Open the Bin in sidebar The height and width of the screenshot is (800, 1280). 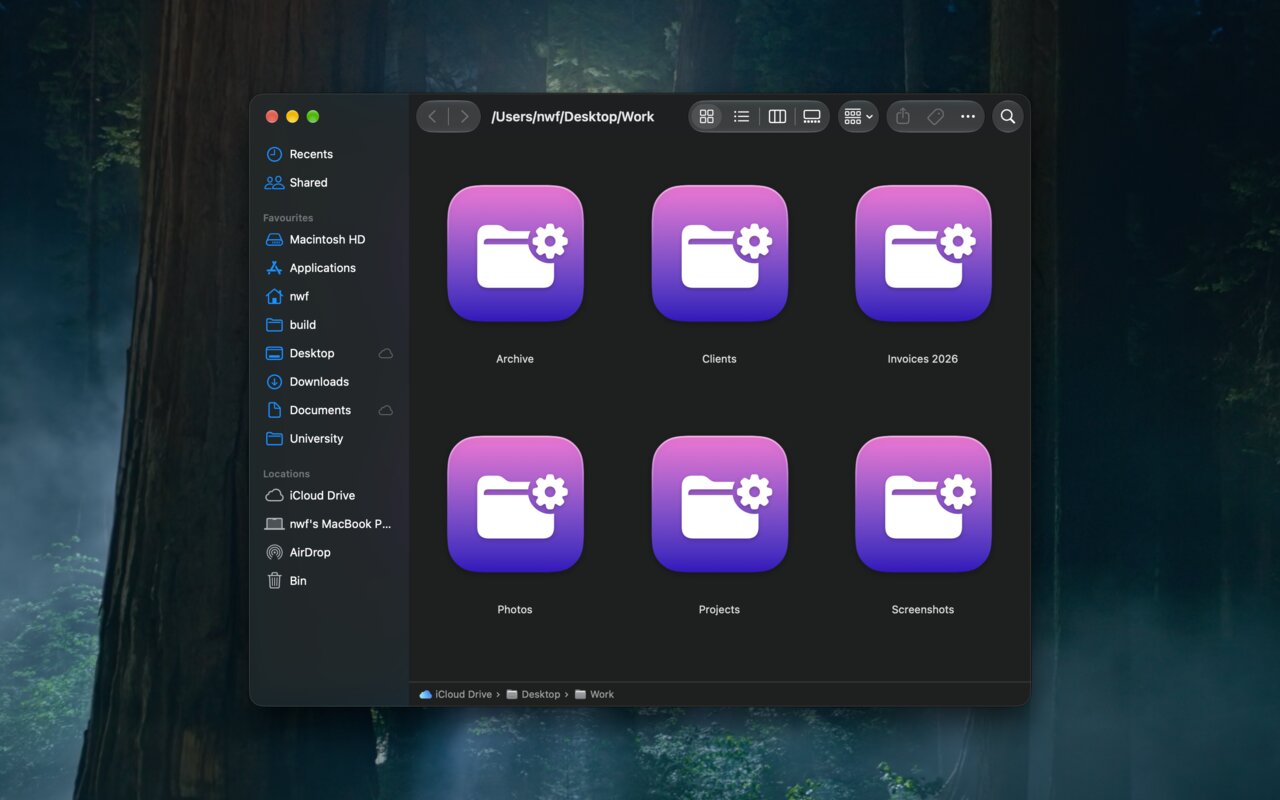coord(329,581)
